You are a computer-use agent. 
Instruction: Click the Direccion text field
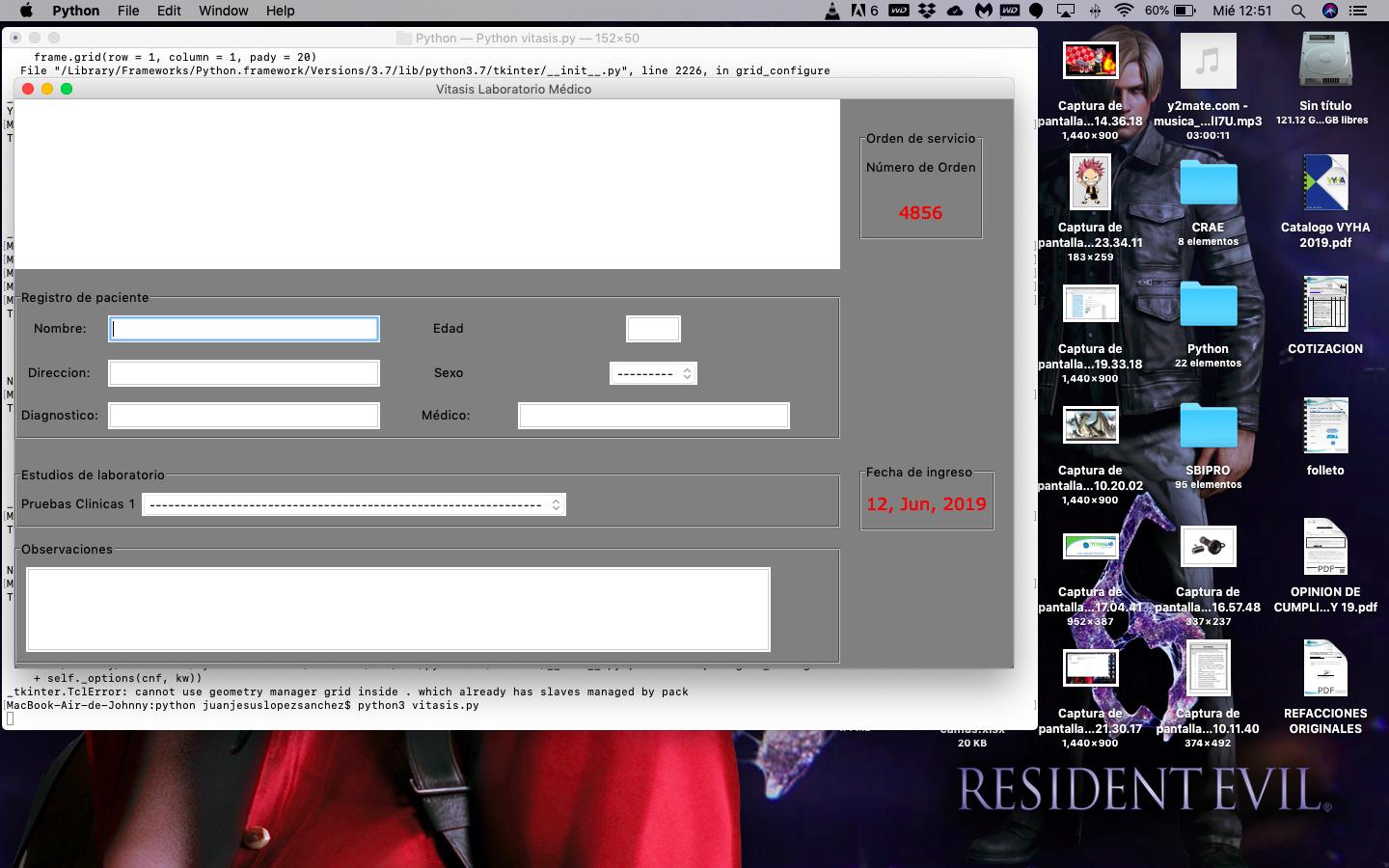coord(244,373)
